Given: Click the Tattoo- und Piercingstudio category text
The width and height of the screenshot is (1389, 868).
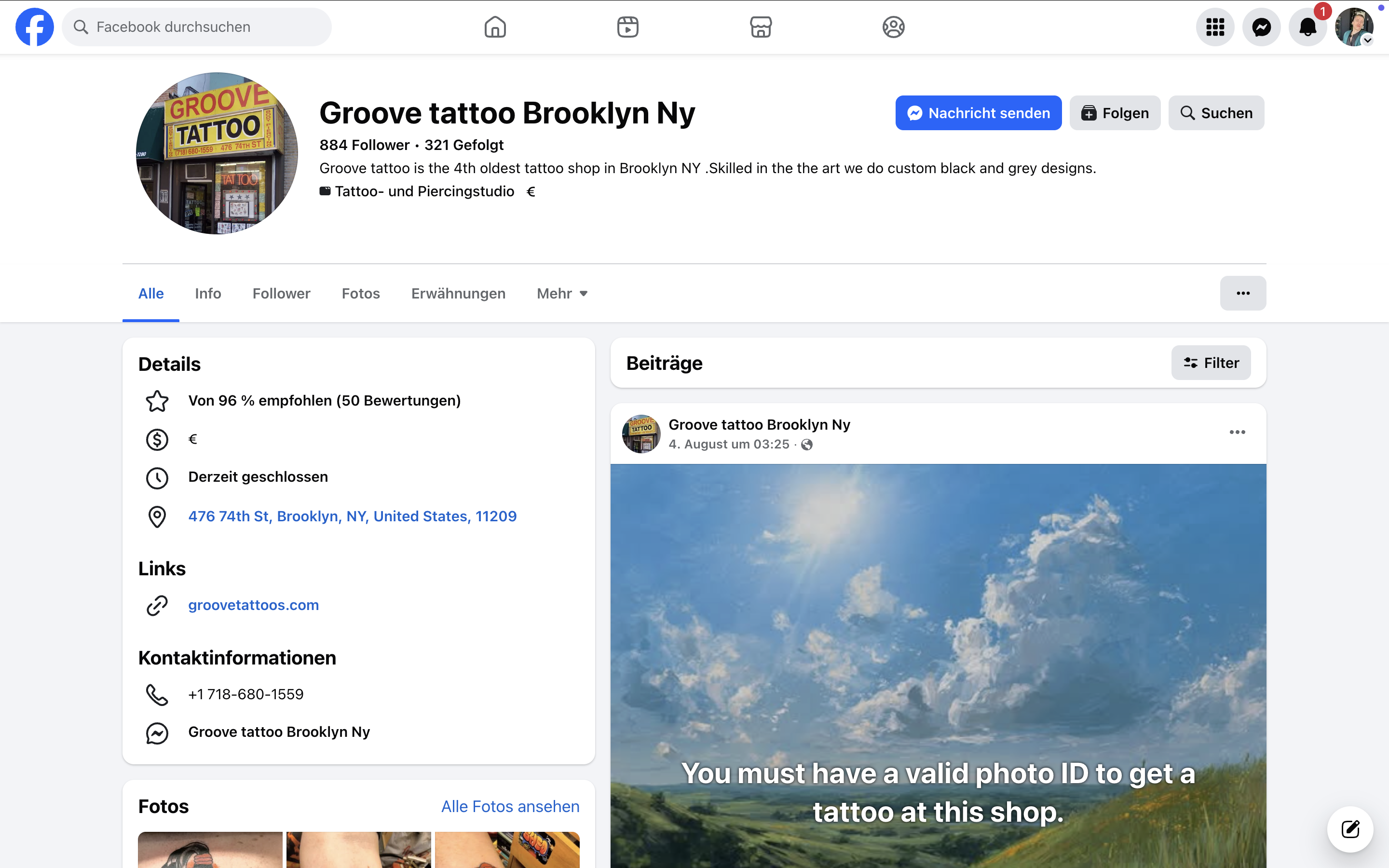Looking at the screenshot, I should [x=424, y=191].
